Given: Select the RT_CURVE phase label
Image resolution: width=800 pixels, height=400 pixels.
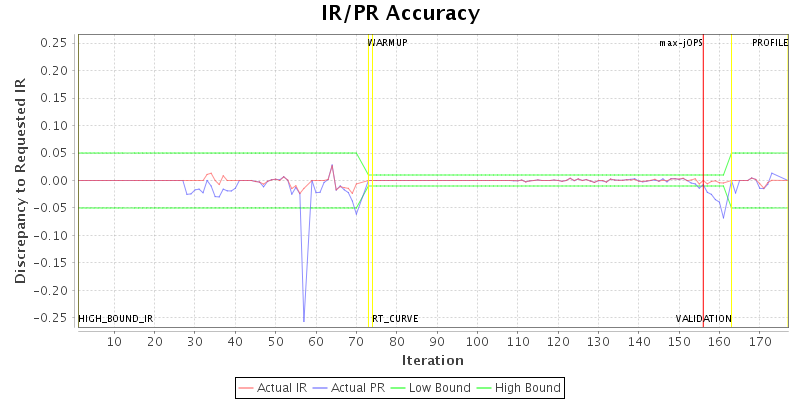Looking at the screenshot, I should (x=395, y=319).
